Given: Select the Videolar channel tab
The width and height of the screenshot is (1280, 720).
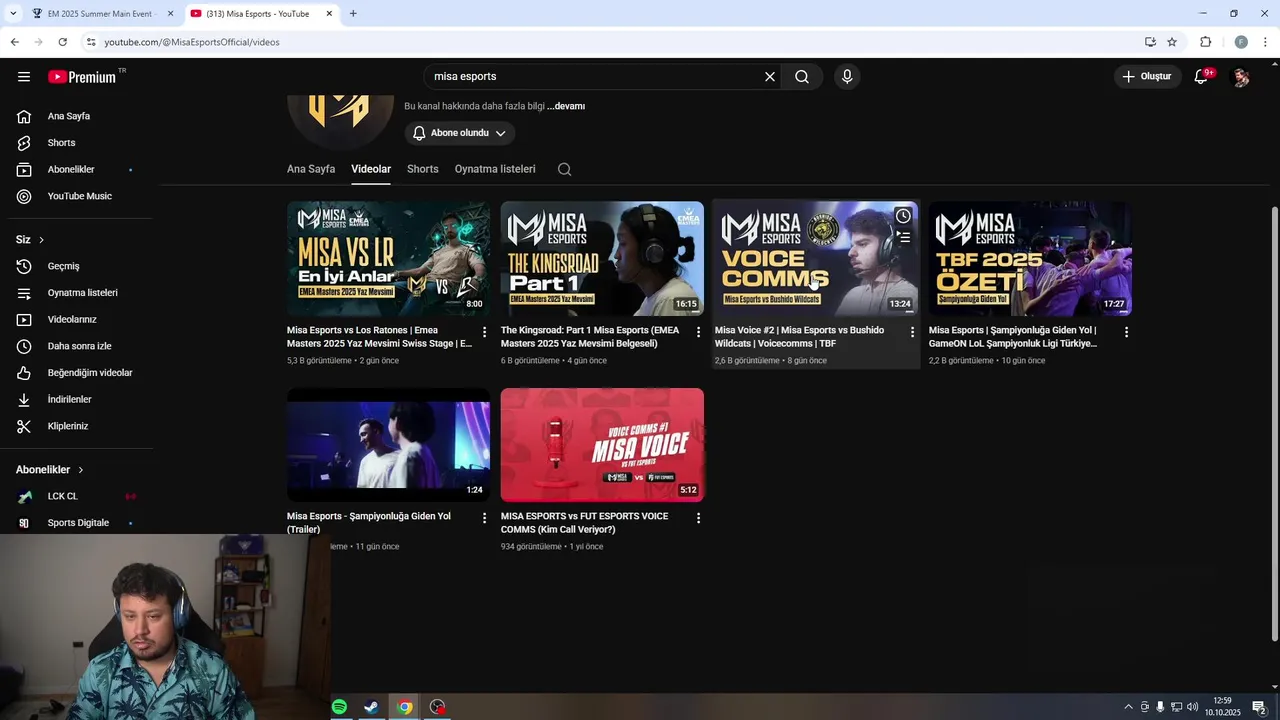Looking at the screenshot, I should pyautogui.click(x=371, y=169).
